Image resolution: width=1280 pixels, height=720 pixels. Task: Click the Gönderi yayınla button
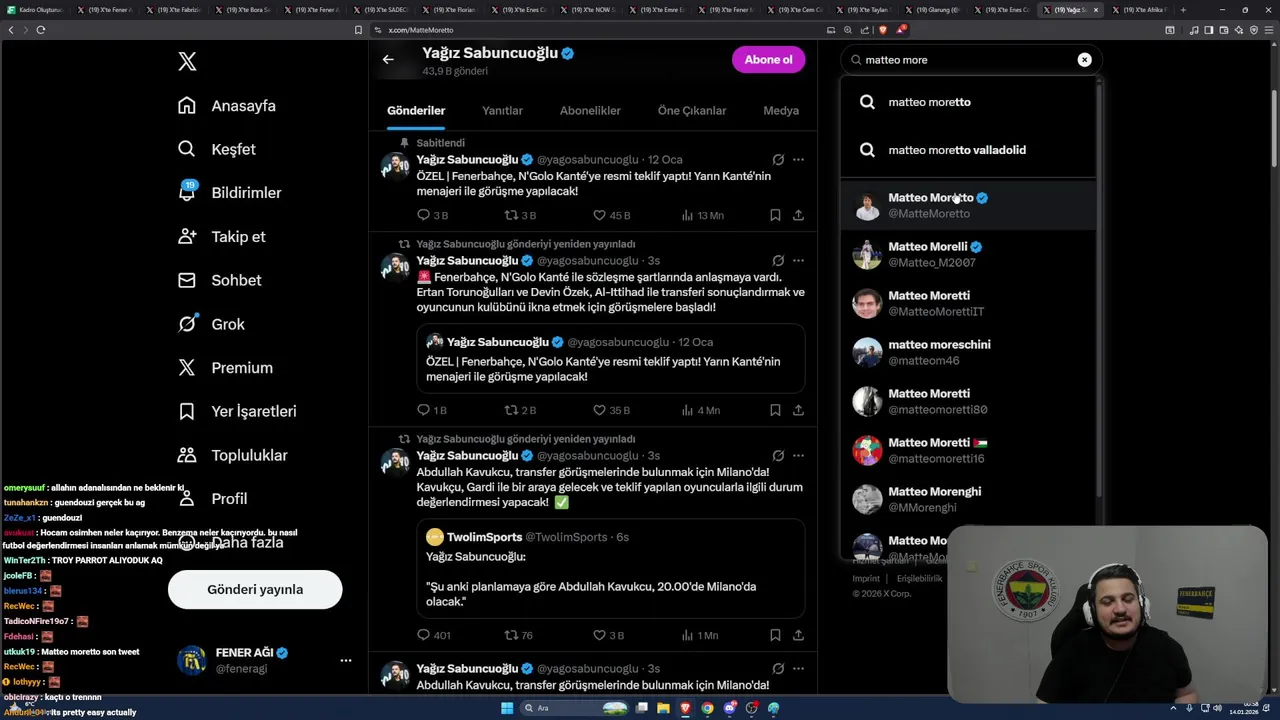click(x=255, y=589)
